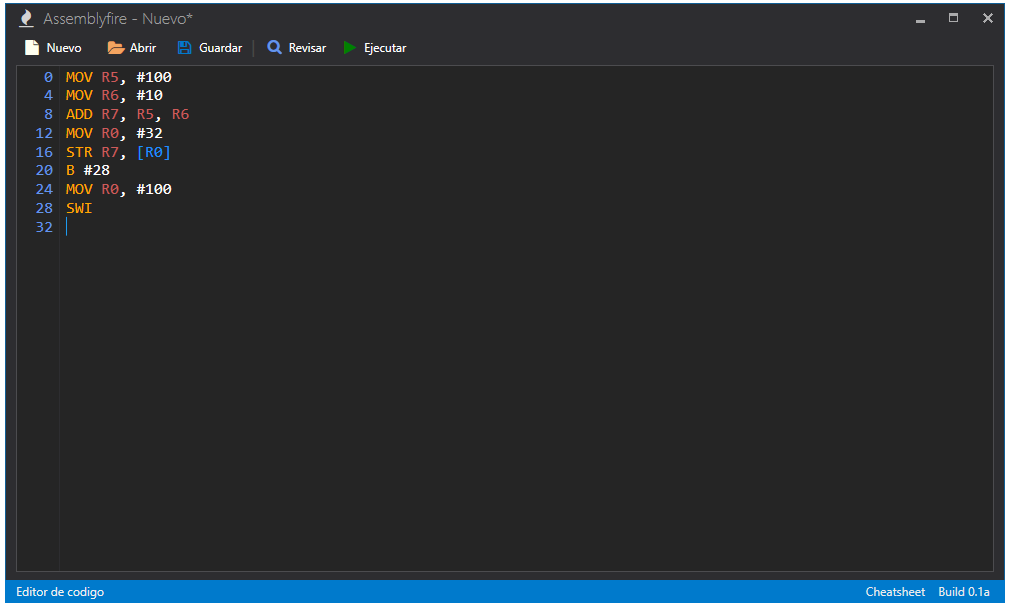Click the line 'MOV R6, #10'

point(114,95)
